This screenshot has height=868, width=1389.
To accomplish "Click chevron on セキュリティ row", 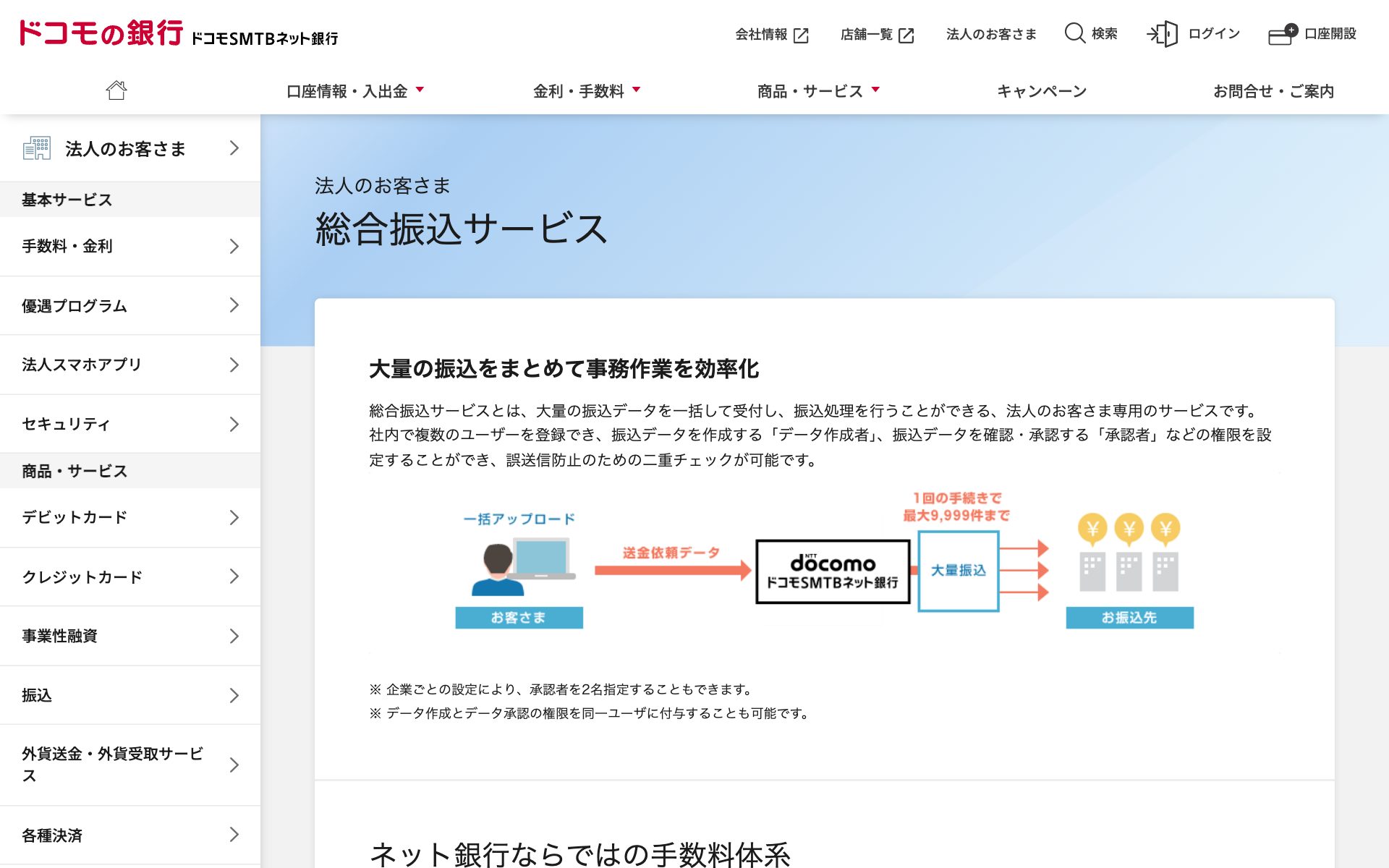I will pyautogui.click(x=234, y=424).
